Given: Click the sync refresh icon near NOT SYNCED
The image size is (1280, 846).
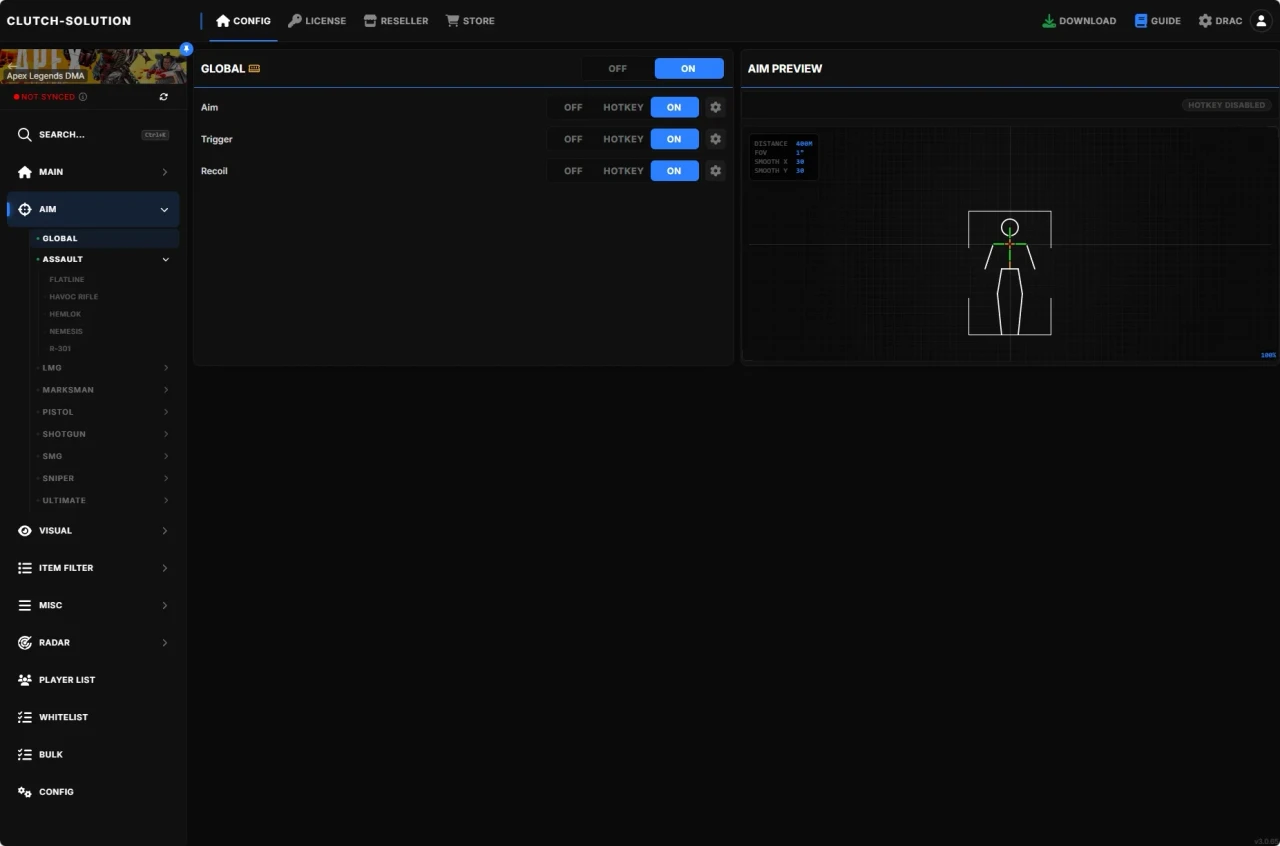Looking at the screenshot, I should pos(163,97).
